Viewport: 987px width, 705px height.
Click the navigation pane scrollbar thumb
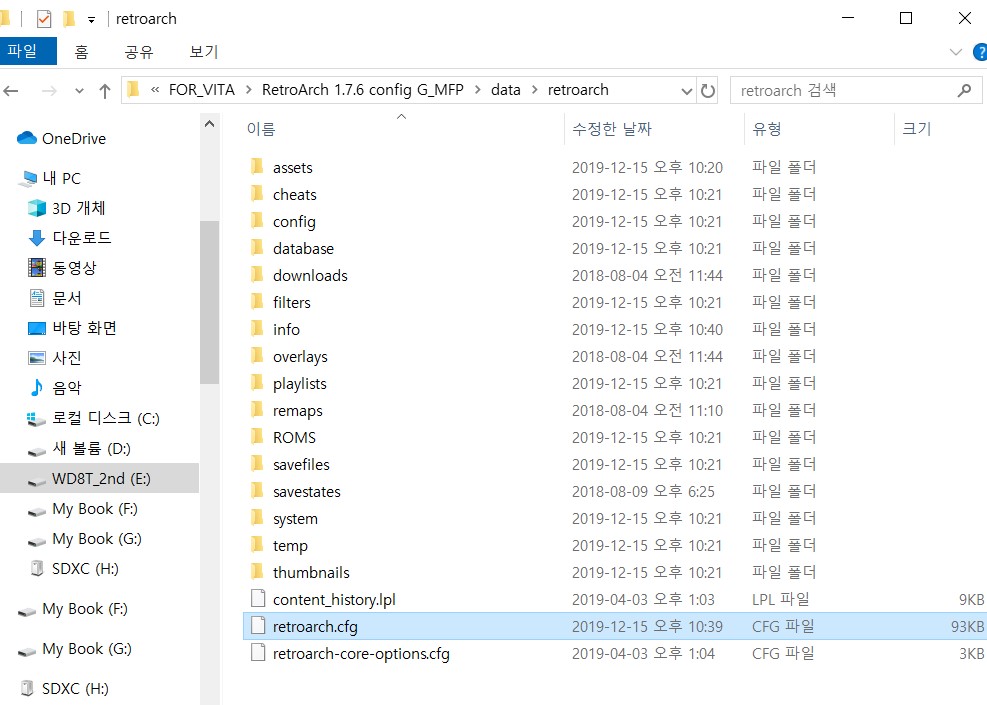210,302
